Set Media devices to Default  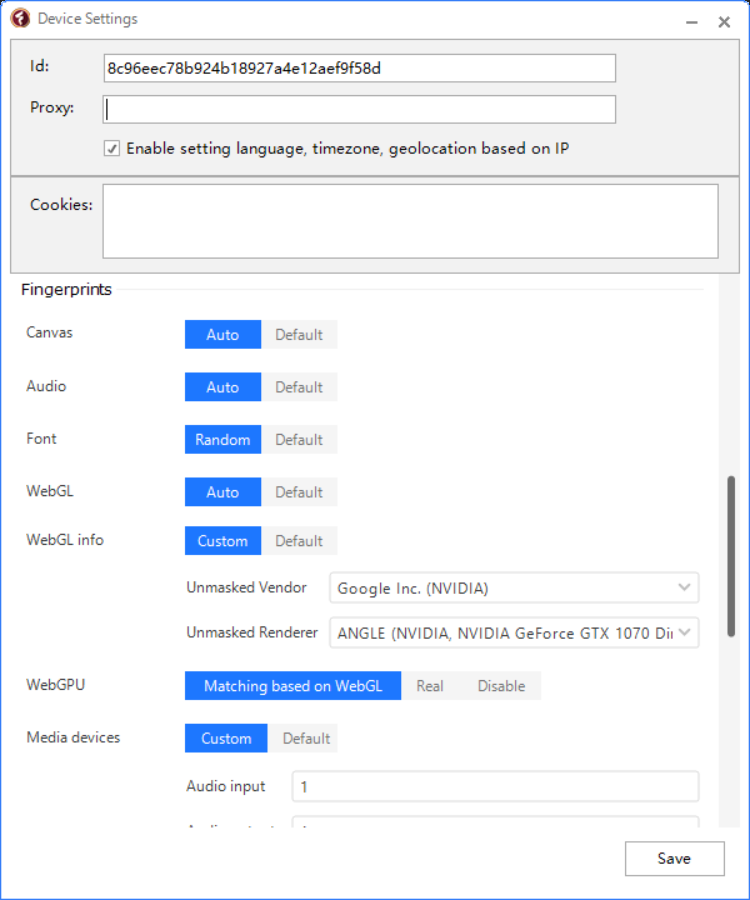coord(306,739)
